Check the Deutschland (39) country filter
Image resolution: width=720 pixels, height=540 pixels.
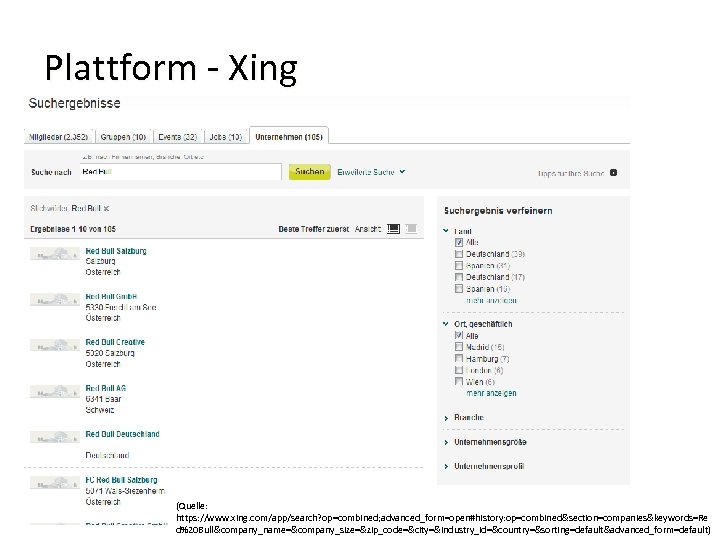(459, 254)
